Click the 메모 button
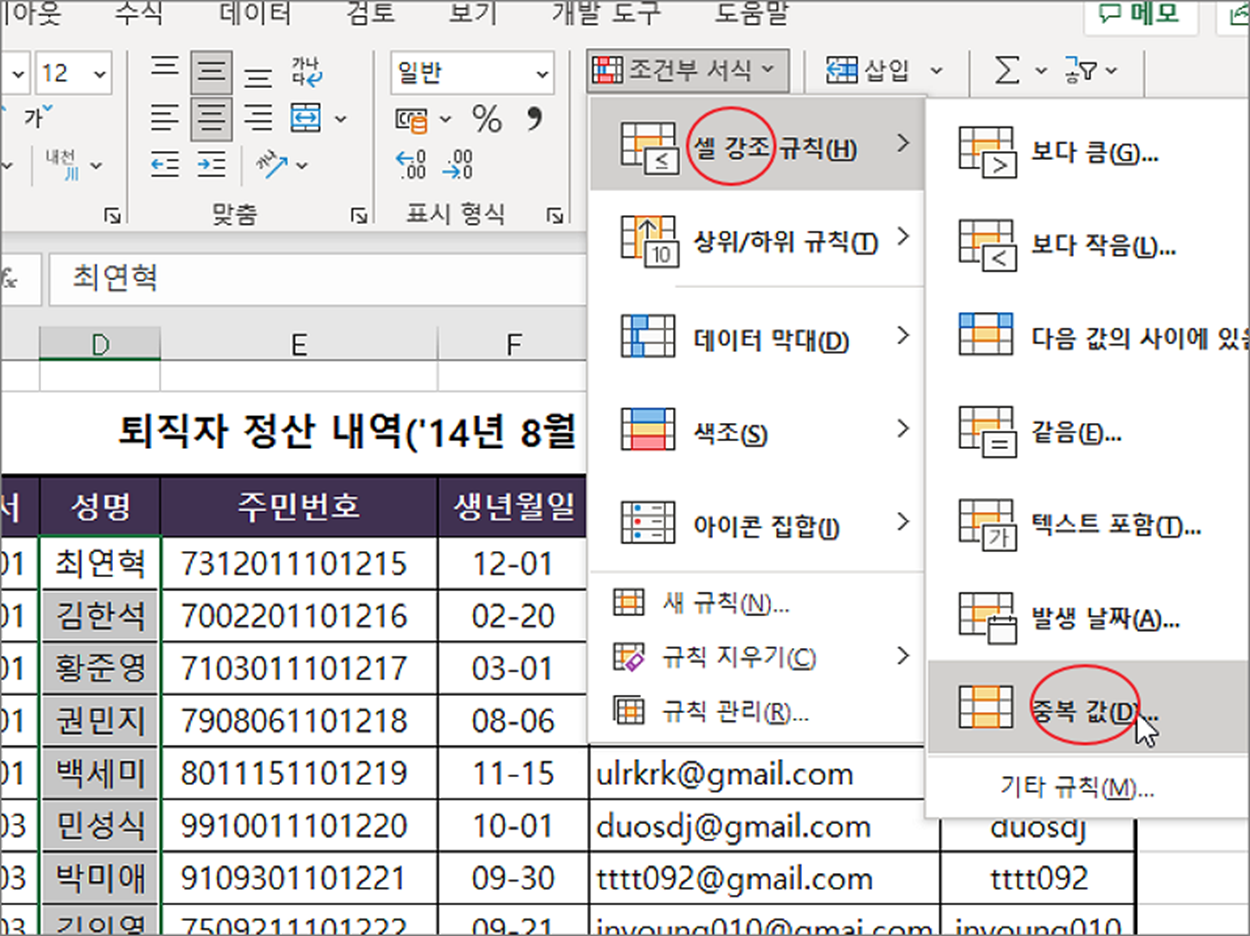The height and width of the screenshot is (936, 1250). tap(1140, 14)
